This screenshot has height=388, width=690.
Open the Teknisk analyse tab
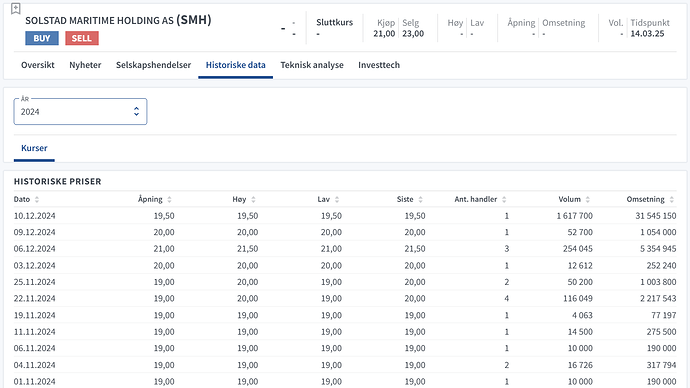click(x=312, y=65)
